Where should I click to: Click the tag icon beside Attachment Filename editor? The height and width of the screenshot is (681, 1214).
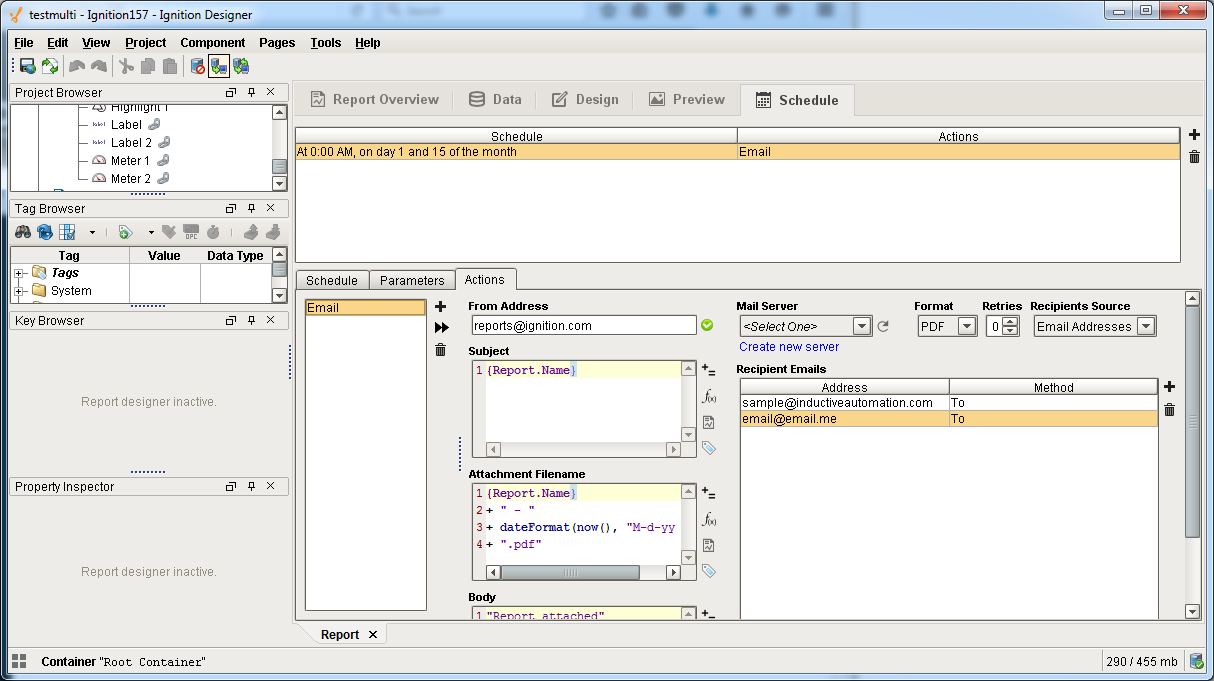708,571
